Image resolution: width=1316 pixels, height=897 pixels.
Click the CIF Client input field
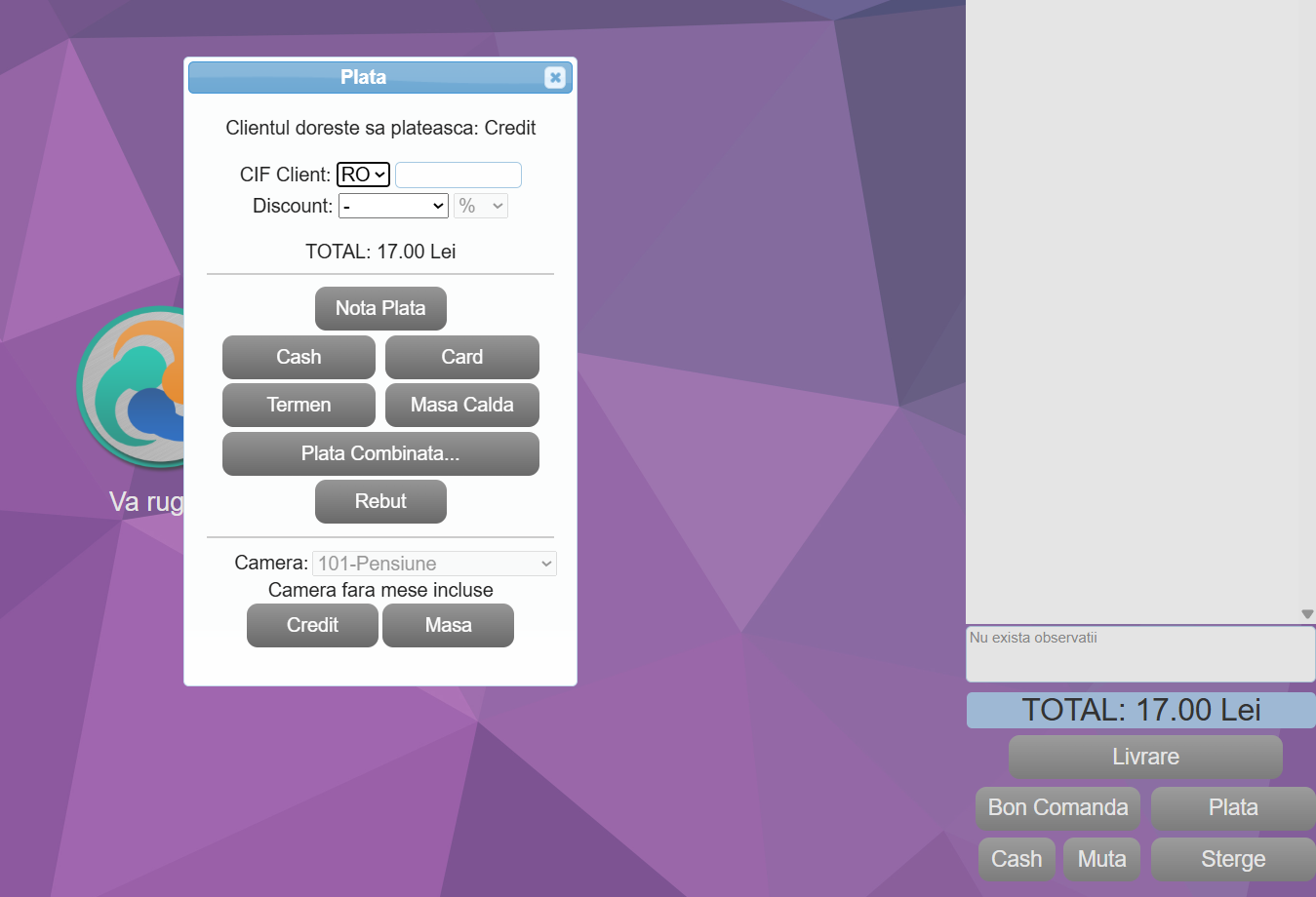(x=458, y=175)
